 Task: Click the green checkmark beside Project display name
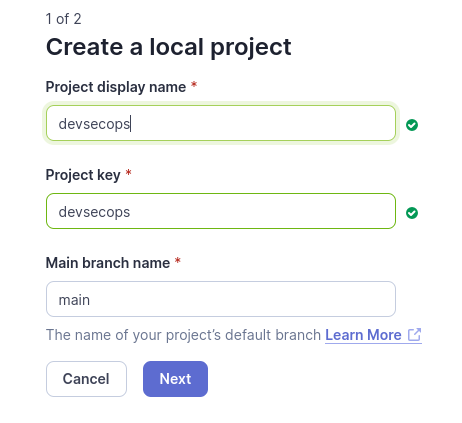tap(412, 125)
